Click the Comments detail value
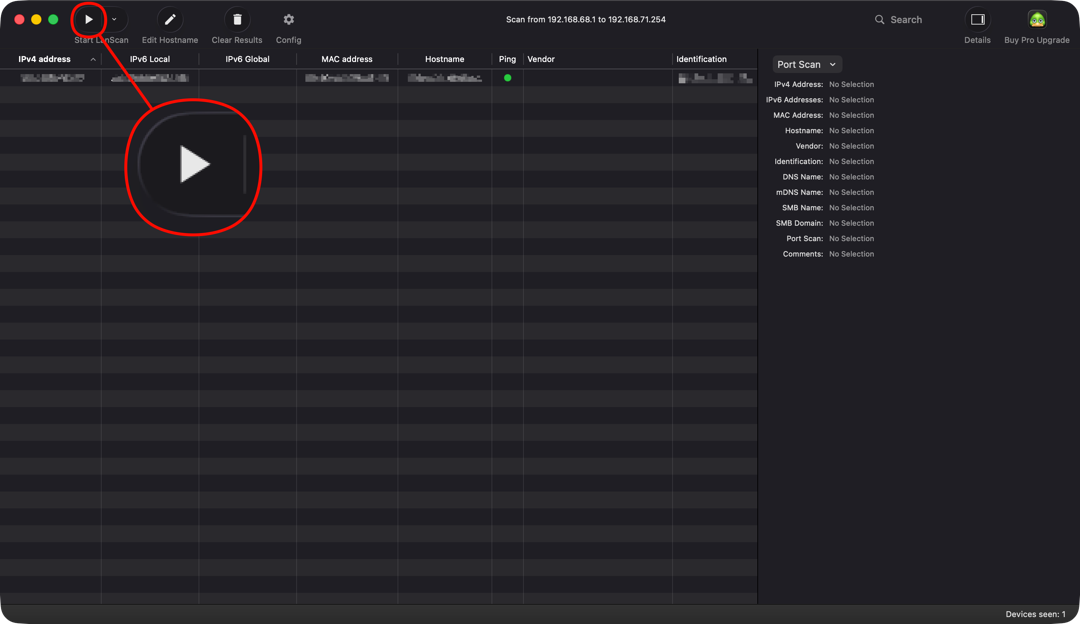 851,254
